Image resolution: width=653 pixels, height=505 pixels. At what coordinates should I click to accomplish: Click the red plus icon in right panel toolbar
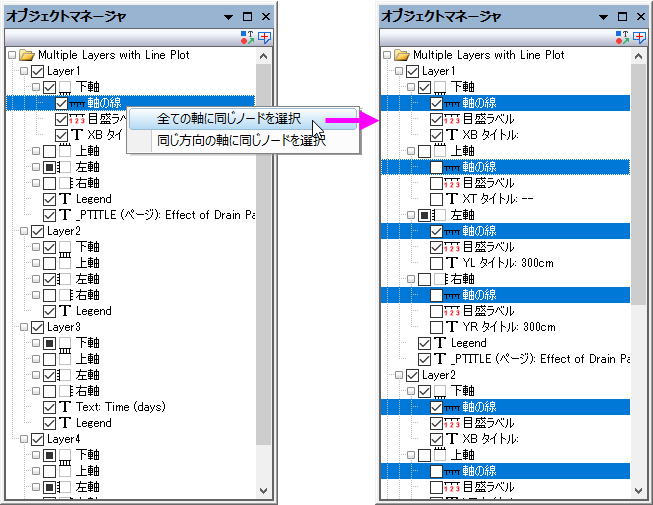coord(639,37)
